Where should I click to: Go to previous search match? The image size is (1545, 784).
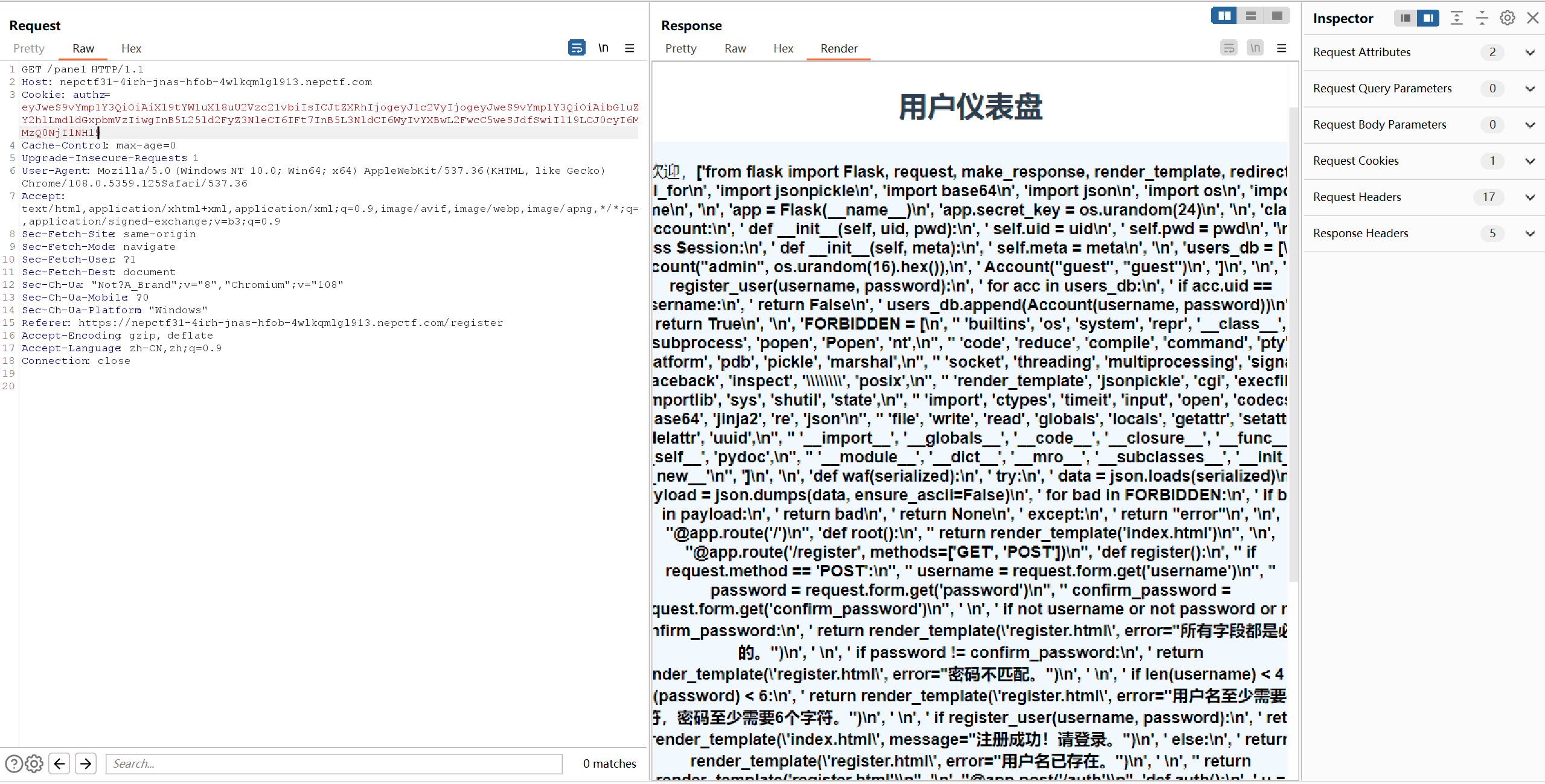click(59, 763)
